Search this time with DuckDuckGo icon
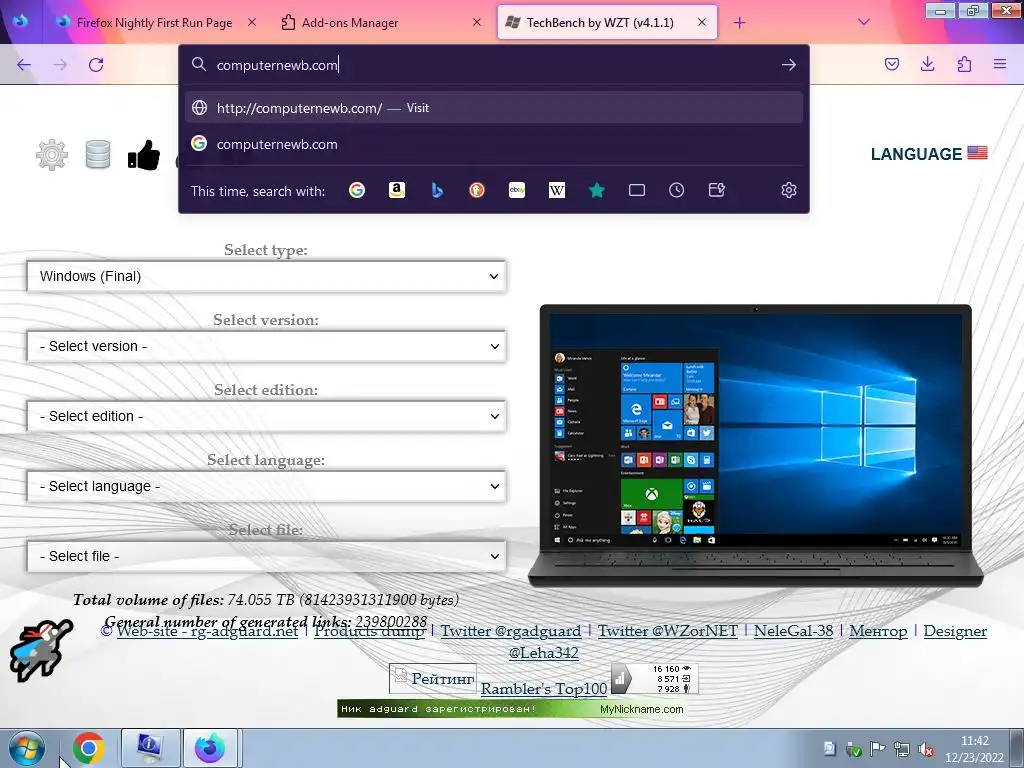Viewport: 1024px width, 768px height. (x=477, y=190)
